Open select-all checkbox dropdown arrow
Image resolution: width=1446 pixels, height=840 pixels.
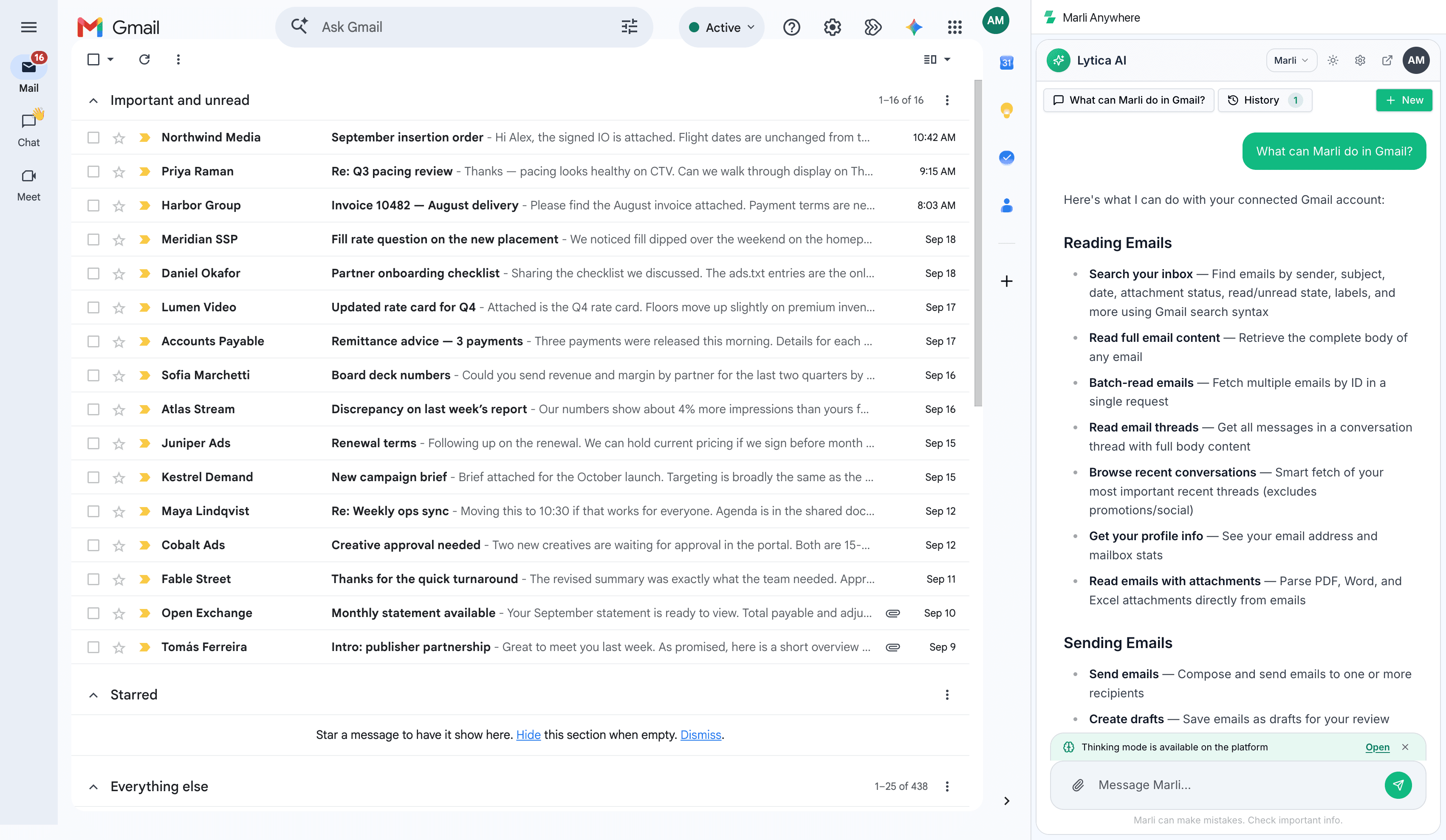click(x=111, y=59)
